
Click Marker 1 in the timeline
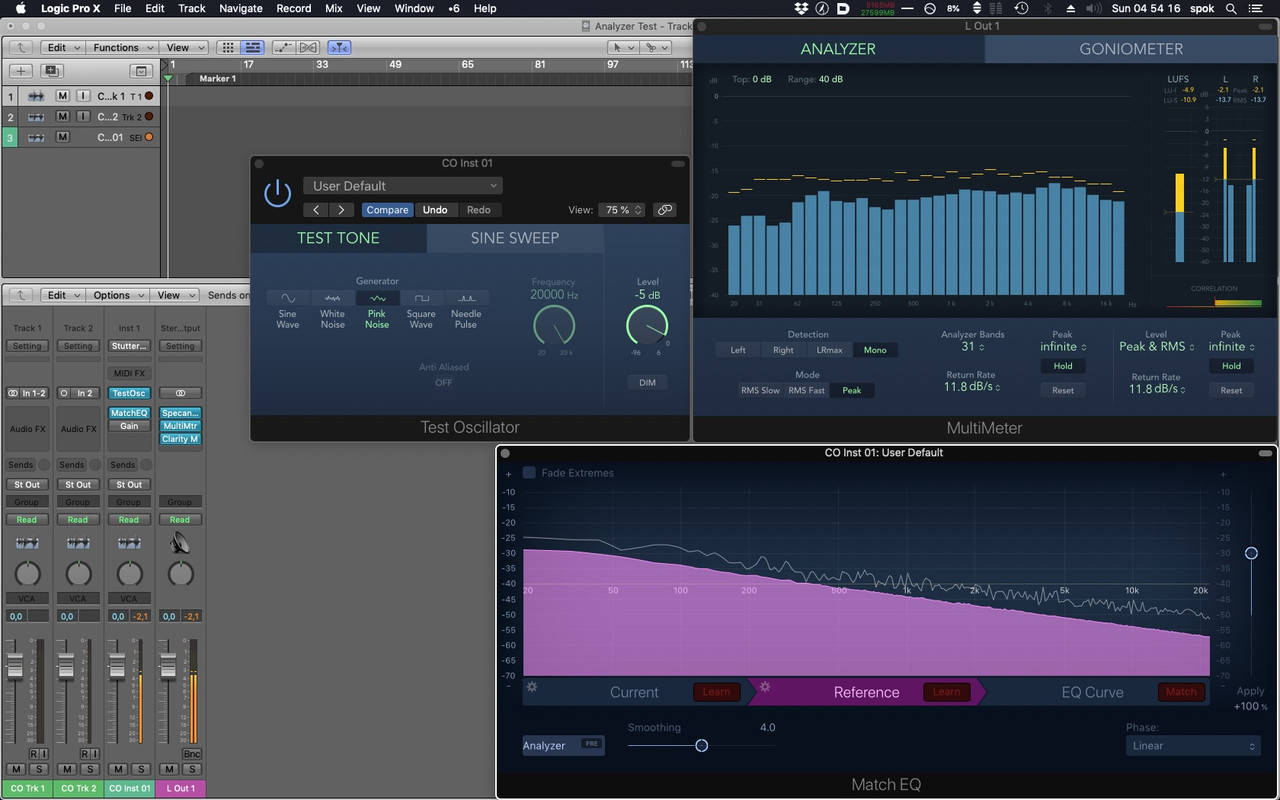(x=217, y=78)
